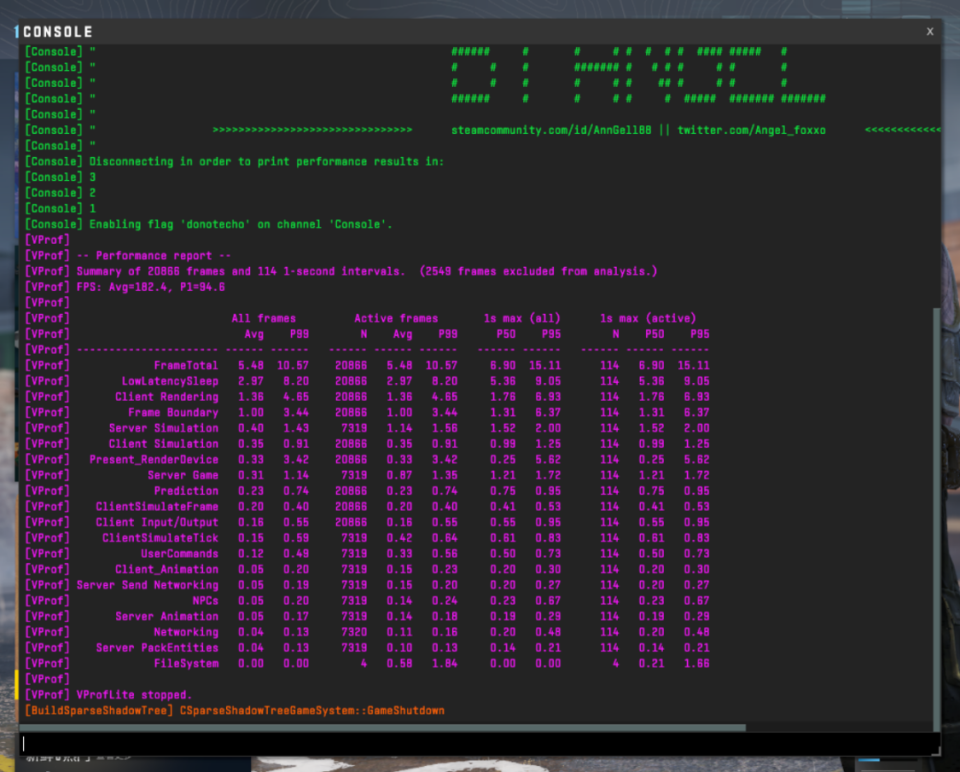
Task: Click the Client_Animation row label
Action: 167,569
